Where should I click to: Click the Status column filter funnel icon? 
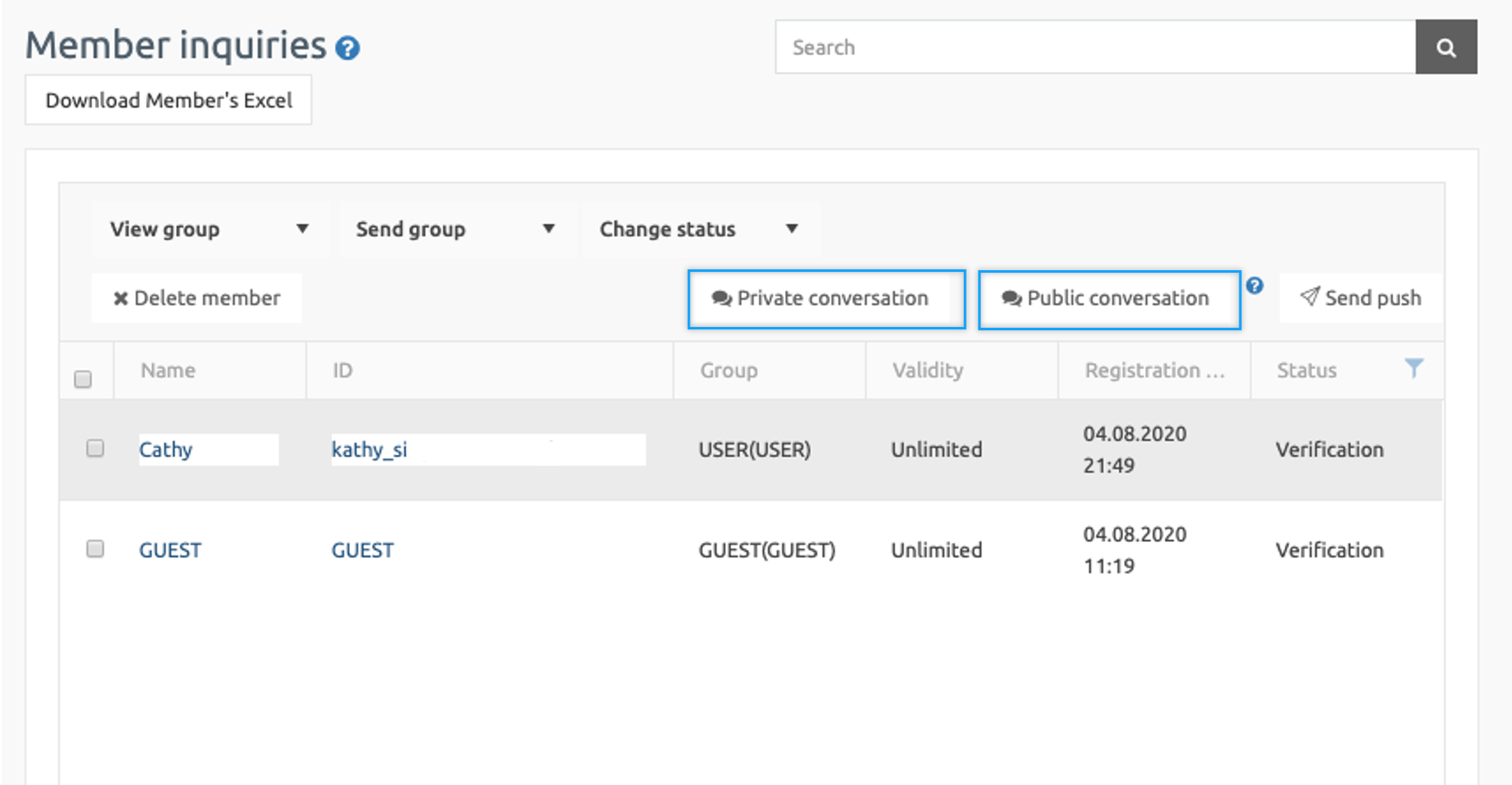1414,368
